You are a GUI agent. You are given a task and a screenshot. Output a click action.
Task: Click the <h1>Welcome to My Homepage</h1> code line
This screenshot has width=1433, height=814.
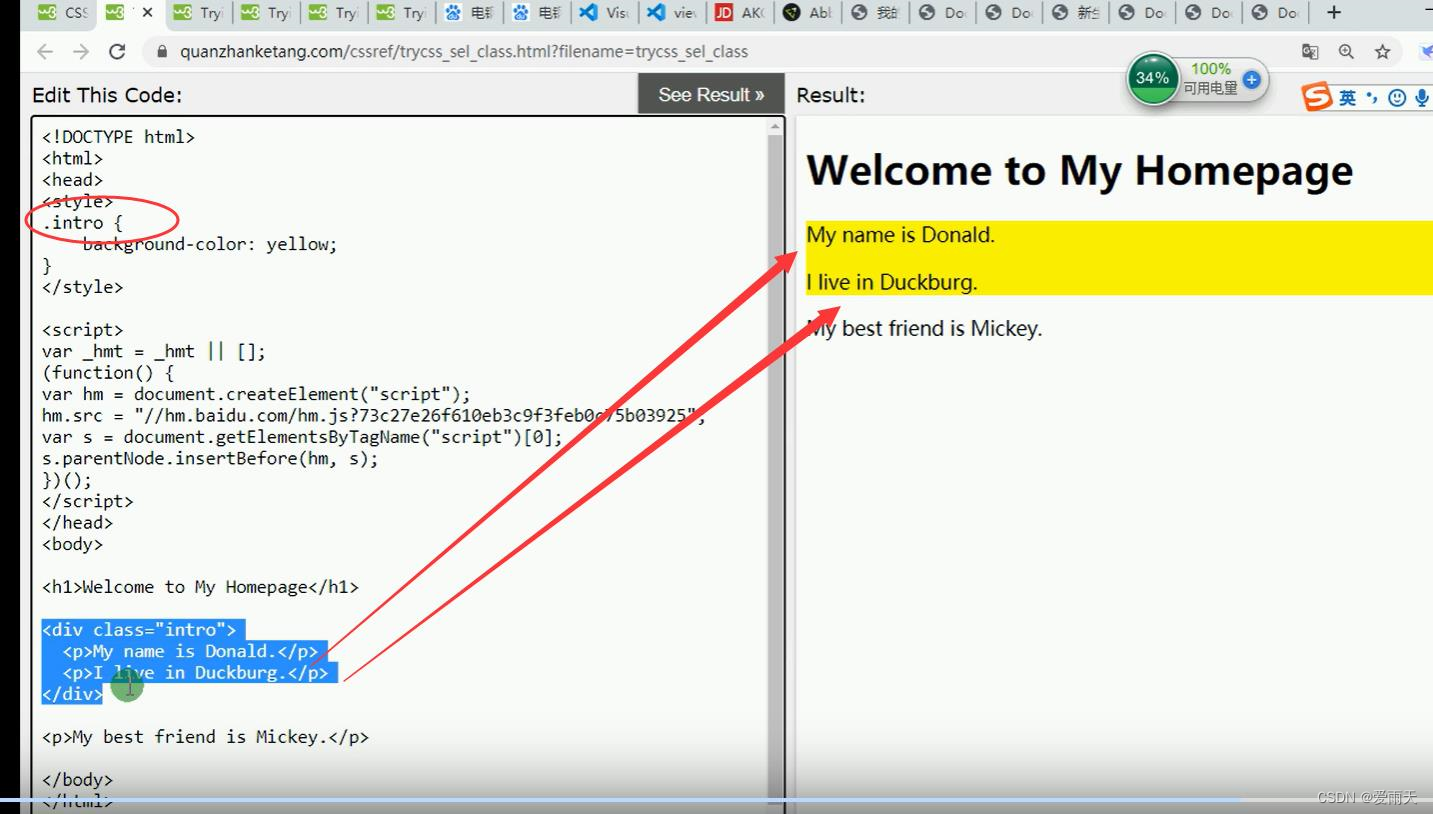click(200, 587)
